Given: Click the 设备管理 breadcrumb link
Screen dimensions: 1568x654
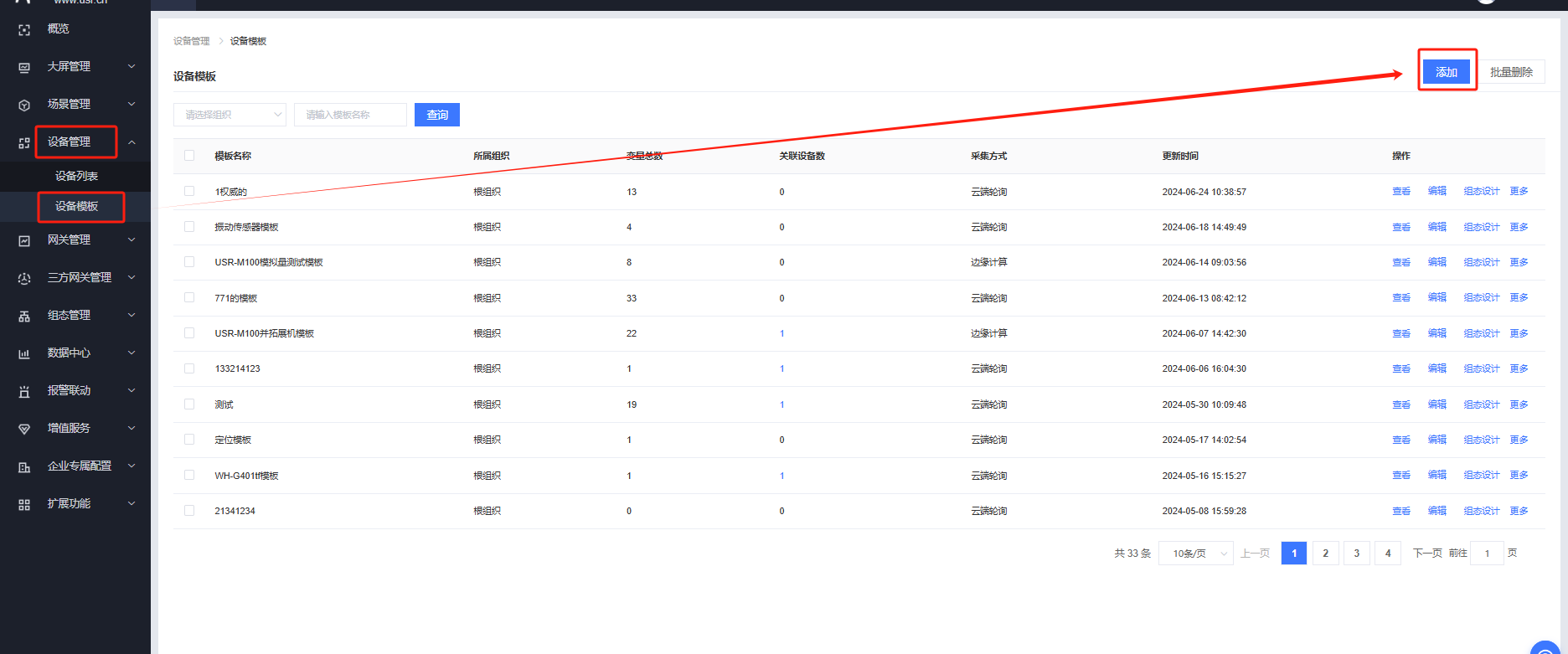Looking at the screenshot, I should [192, 41].
